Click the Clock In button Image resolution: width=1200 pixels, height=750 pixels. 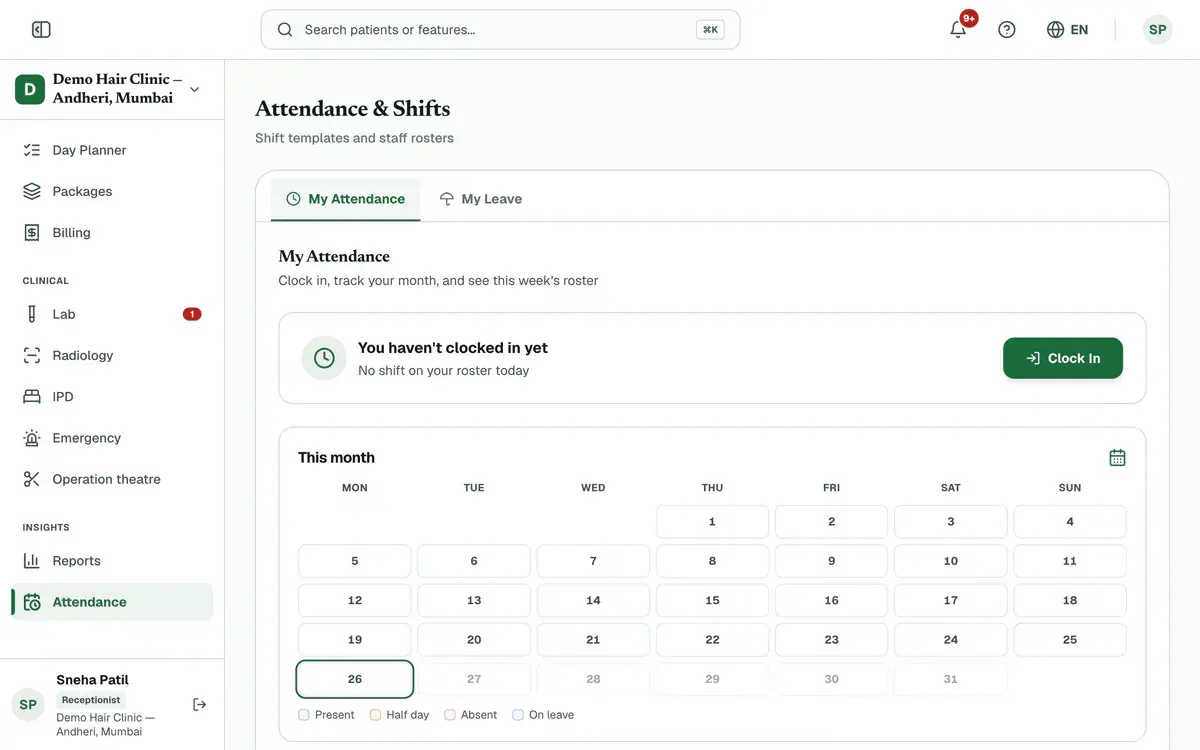coord(1063,358)
